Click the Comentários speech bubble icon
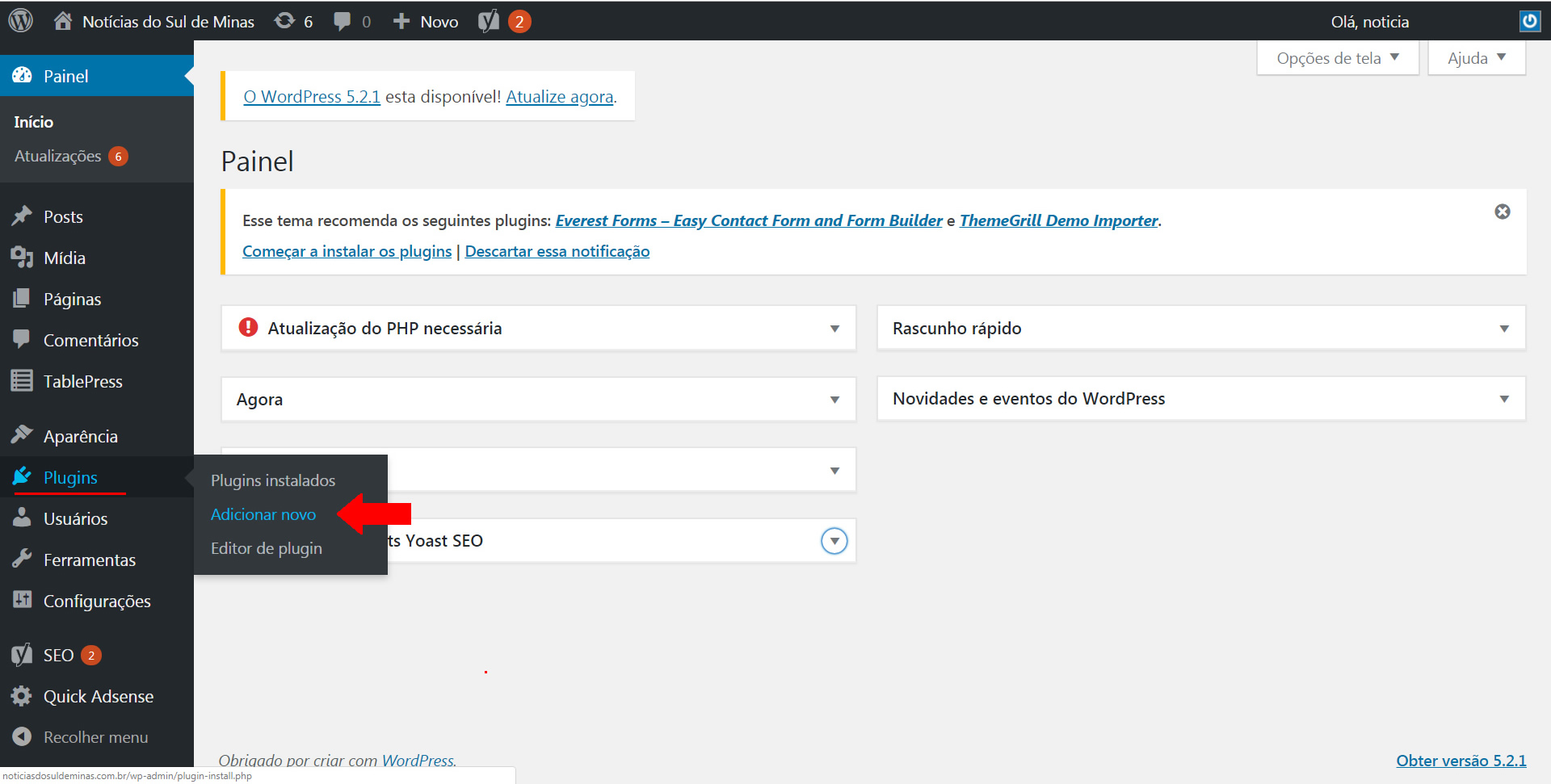The height and width of the screenshot is (784, 1551). 22,340
